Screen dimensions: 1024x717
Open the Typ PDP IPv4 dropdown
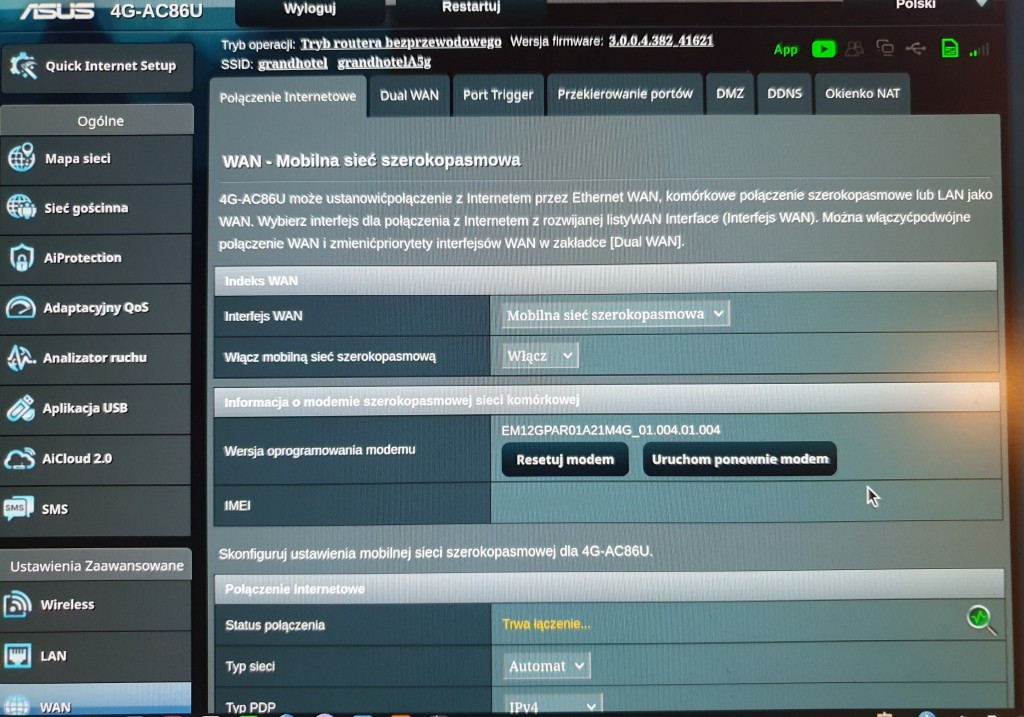[x=552, y=706]
